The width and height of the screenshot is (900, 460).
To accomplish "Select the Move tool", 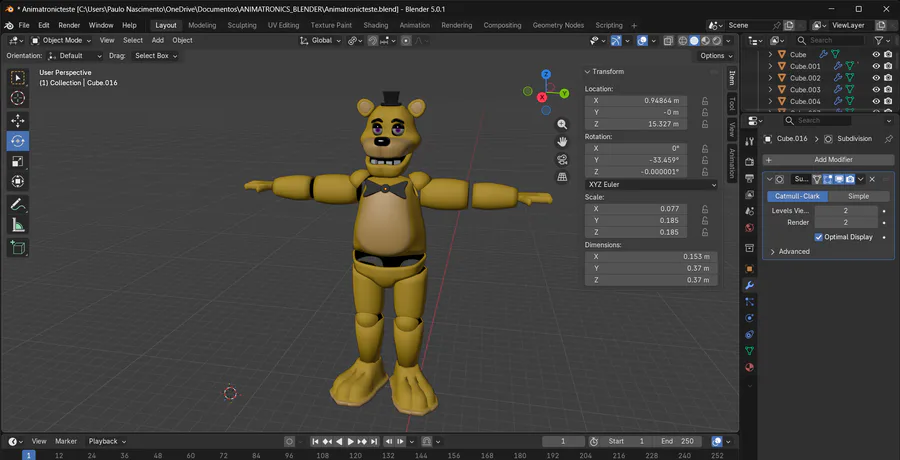I will click(18, 121).
